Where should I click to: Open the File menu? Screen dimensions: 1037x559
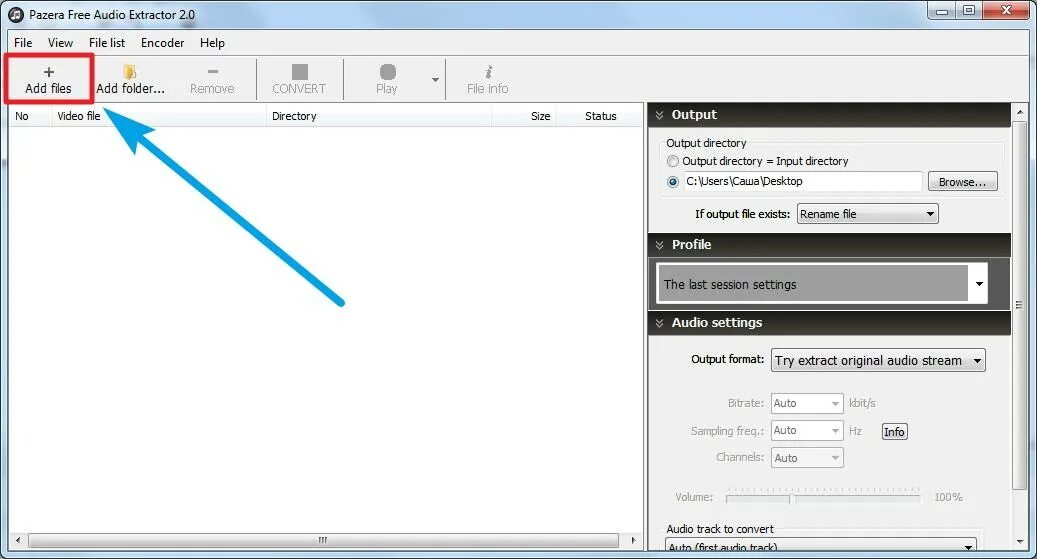click(x=23, y=43)
